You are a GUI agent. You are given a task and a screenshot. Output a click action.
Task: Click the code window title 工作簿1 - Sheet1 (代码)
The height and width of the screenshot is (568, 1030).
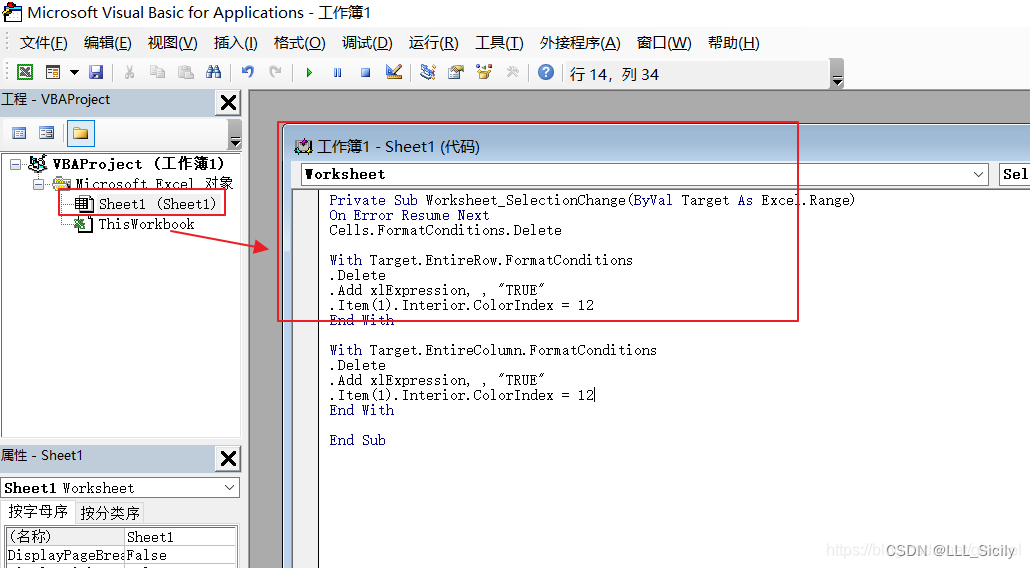pyautogui.click(x=399, y=147)
